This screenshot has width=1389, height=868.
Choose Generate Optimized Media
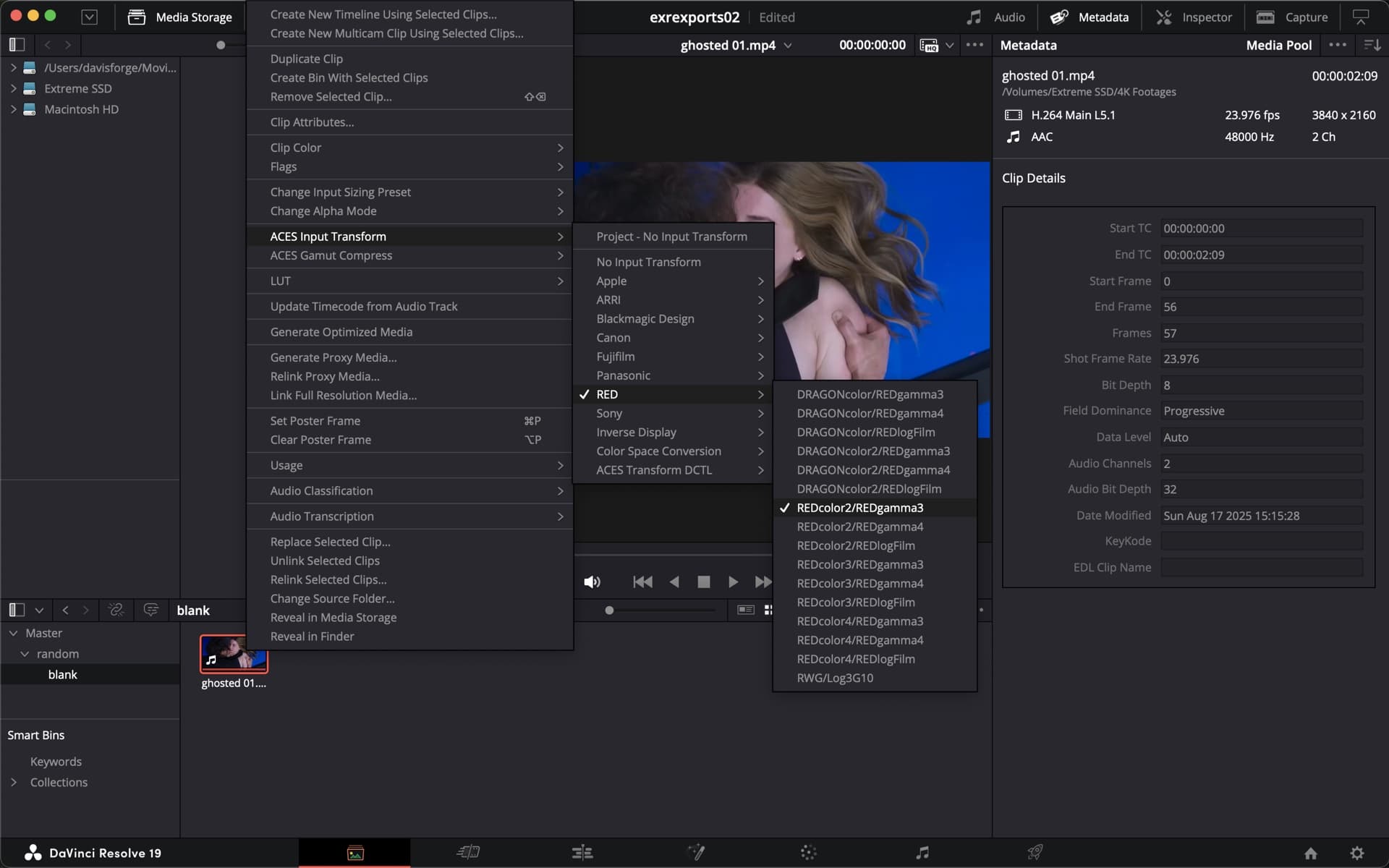coord(409,332)
